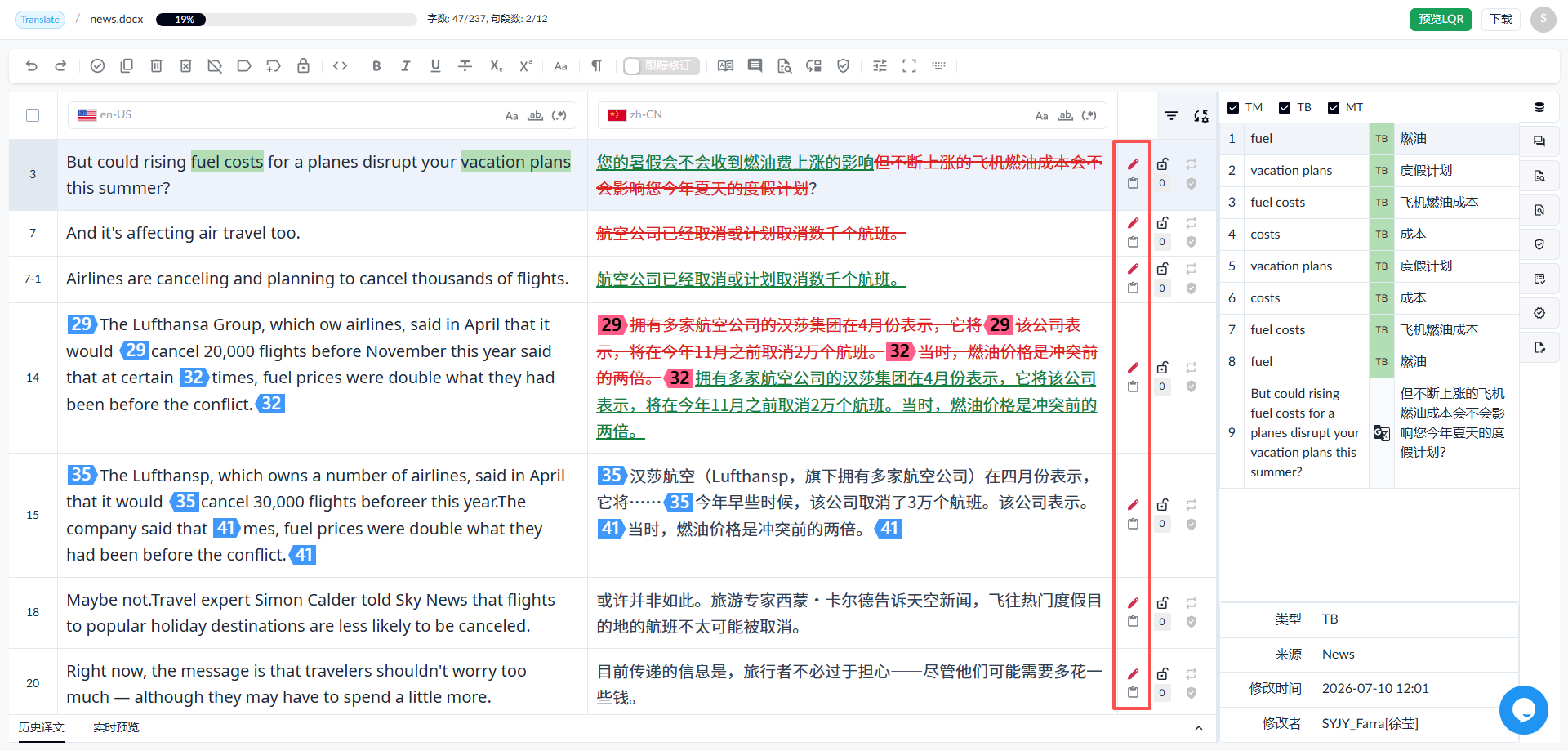
Task: Click the shield QA check toolbar icon
Action: (x=843, y=66)
